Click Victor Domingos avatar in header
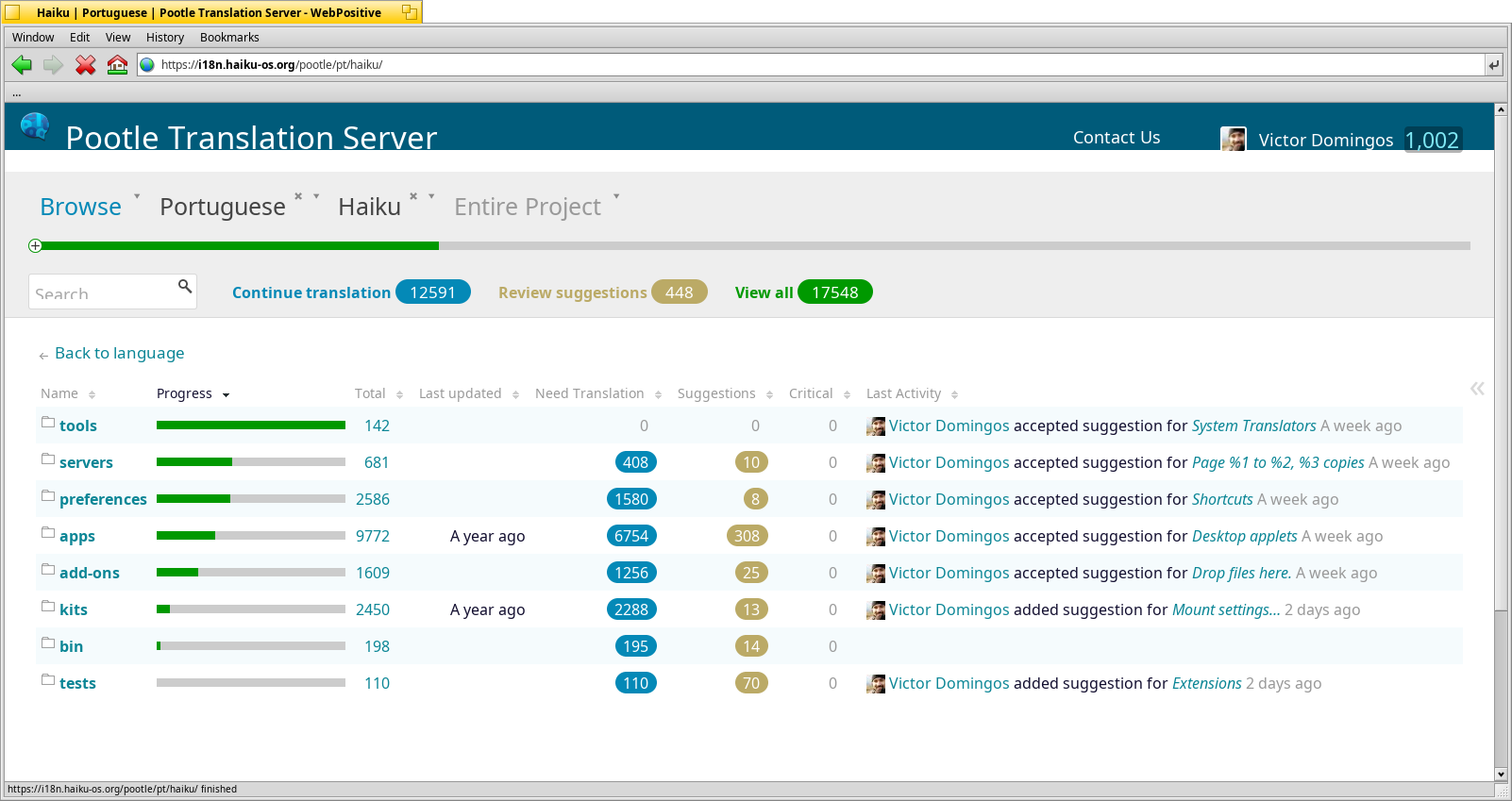Image resolution: width=1512 pixels, height=801 pixels. 1234,140
